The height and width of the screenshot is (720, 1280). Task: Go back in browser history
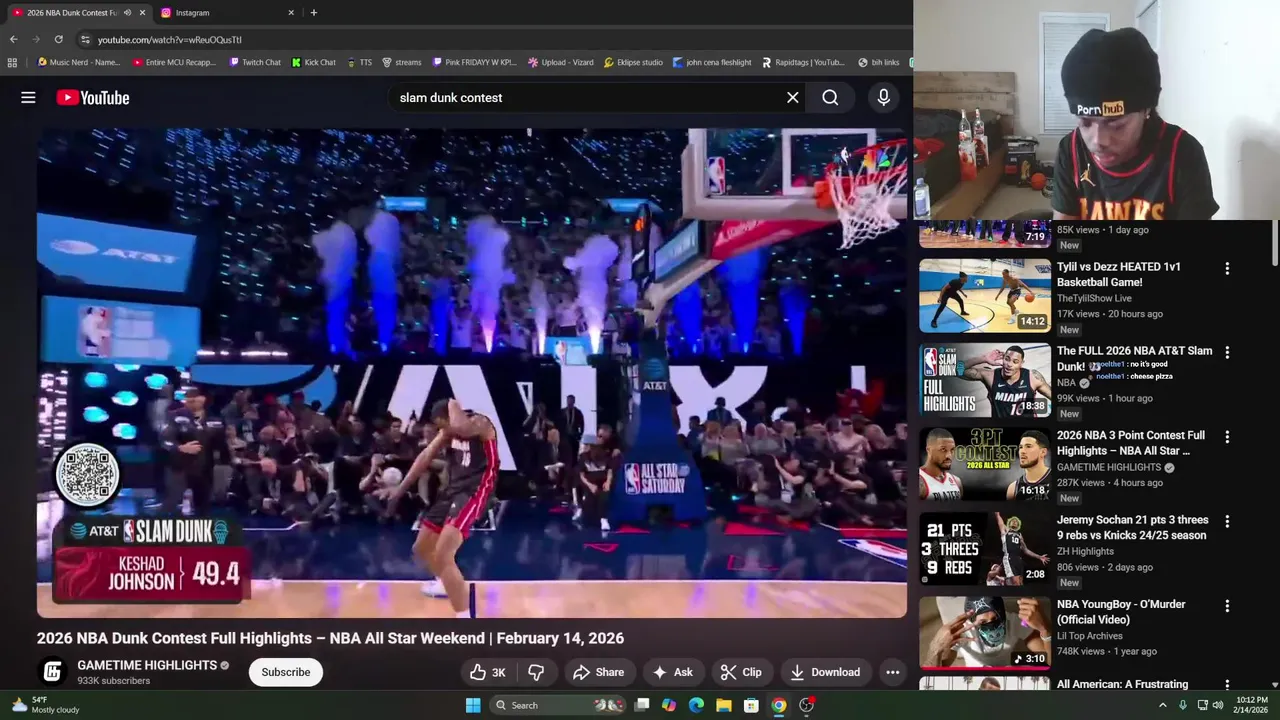coord(13,39)
